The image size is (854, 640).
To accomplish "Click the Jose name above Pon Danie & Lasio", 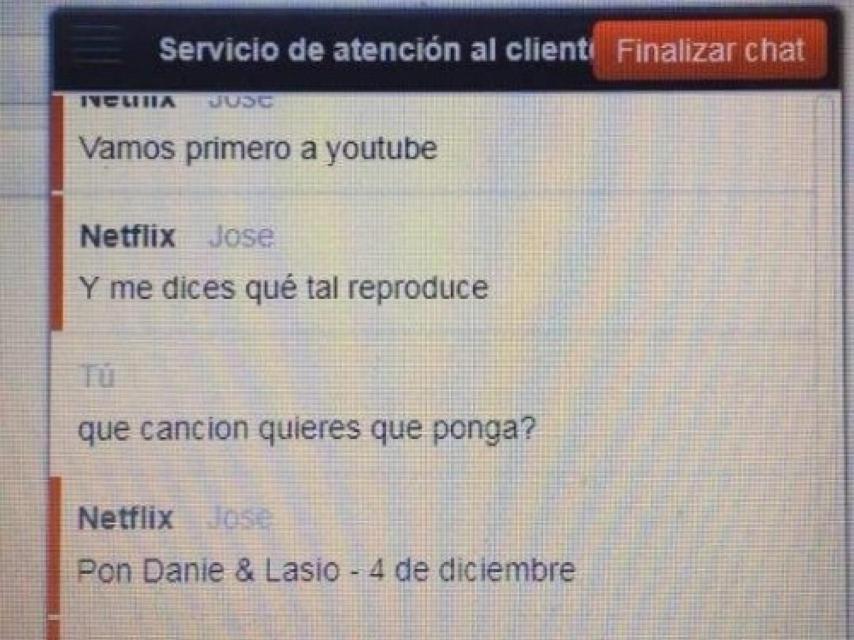I will [x=239, y=517].
